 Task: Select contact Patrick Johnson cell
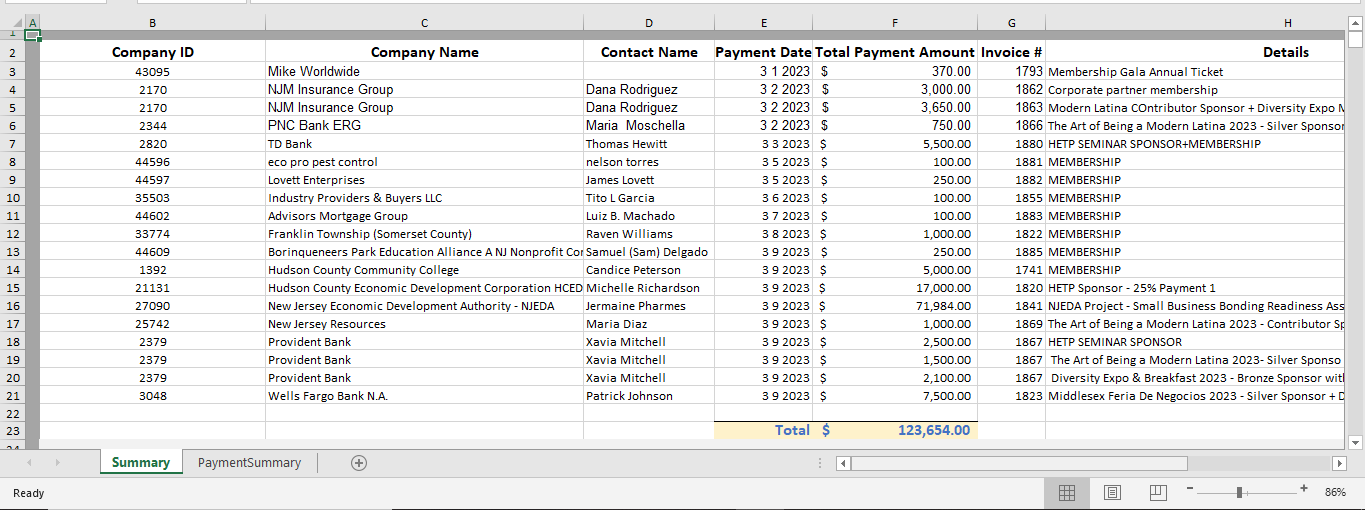(649, 396)
